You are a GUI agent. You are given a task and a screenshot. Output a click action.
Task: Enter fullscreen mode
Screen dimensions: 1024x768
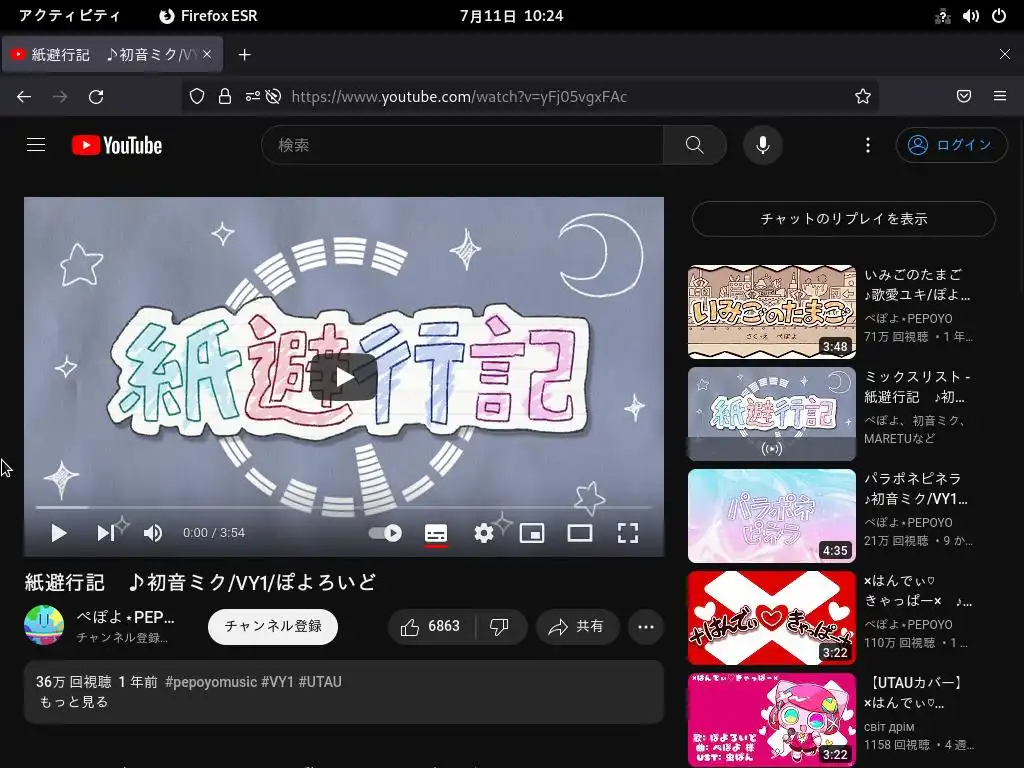click(x=628, y=533)
